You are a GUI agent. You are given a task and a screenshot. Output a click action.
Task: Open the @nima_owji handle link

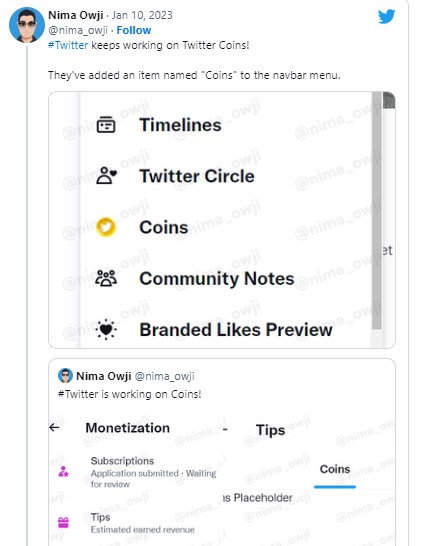[78, 30]
